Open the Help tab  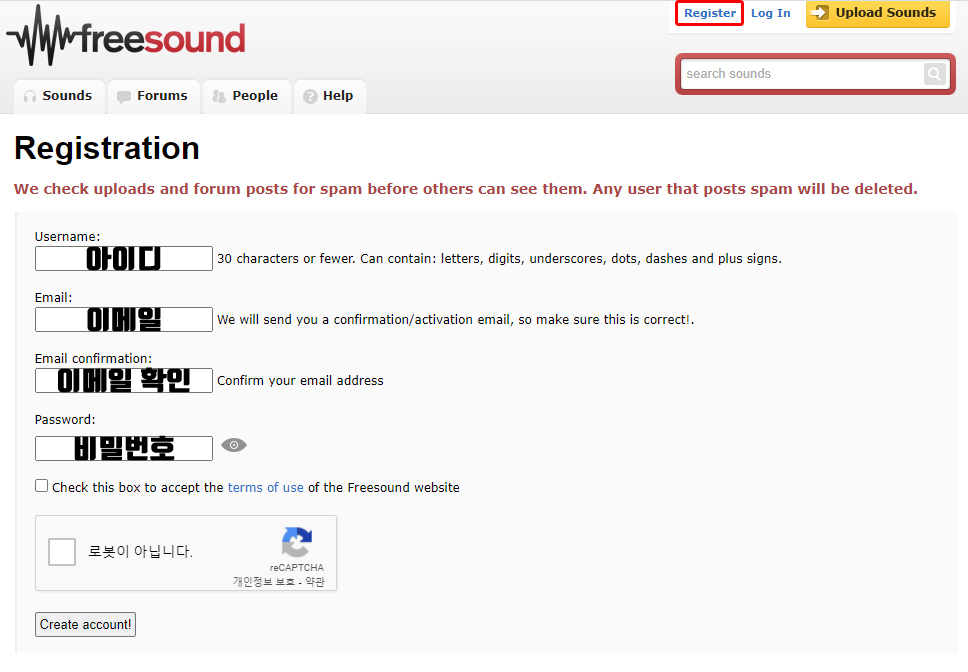[330, 96]
